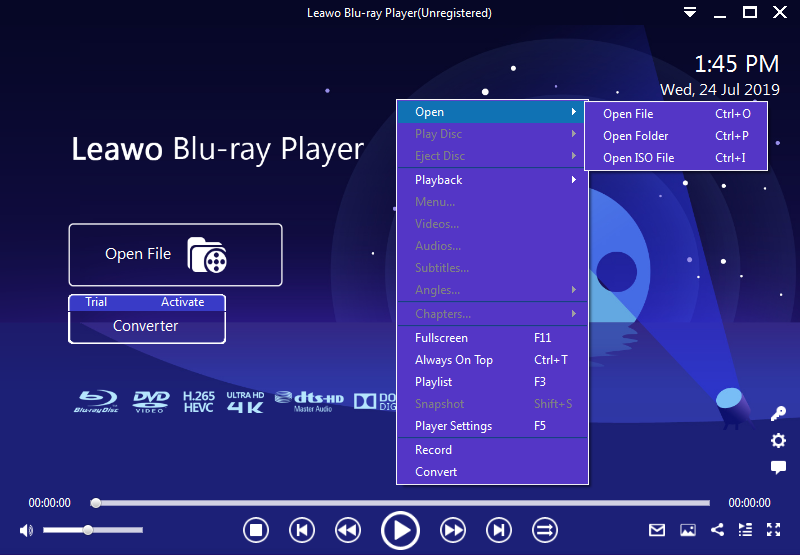
Task: Choose Open Folder from the submenu
Action: point(676,136)
